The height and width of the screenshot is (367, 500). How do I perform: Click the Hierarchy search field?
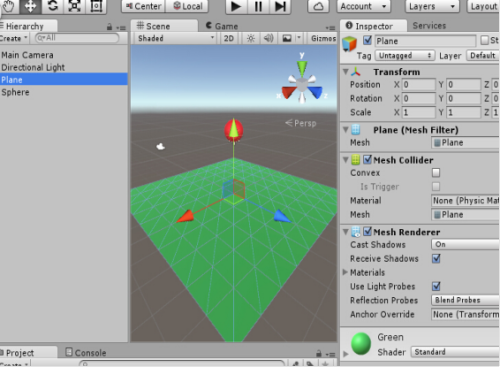tap(77, 38)
